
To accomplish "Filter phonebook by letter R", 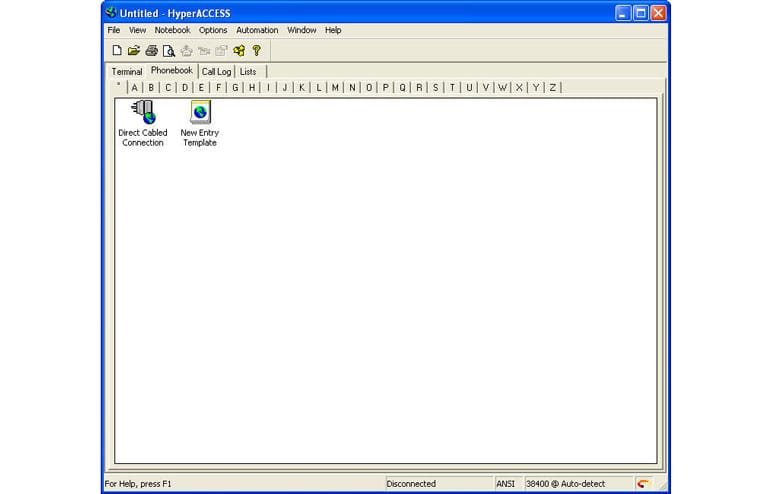I will (x=419, y=88).
